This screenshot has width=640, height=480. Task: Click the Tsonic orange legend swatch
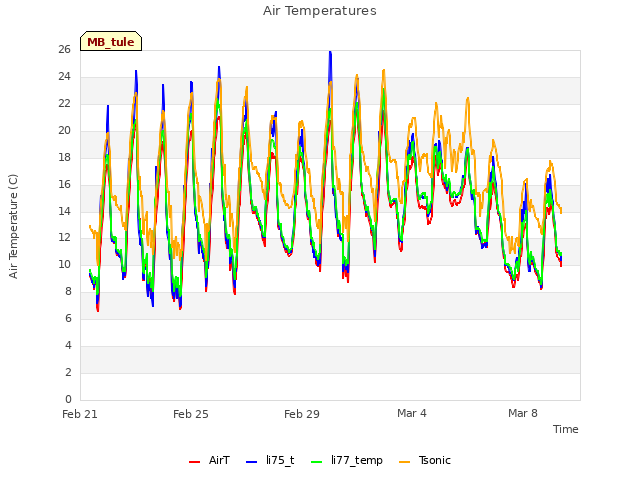[404, 462]
